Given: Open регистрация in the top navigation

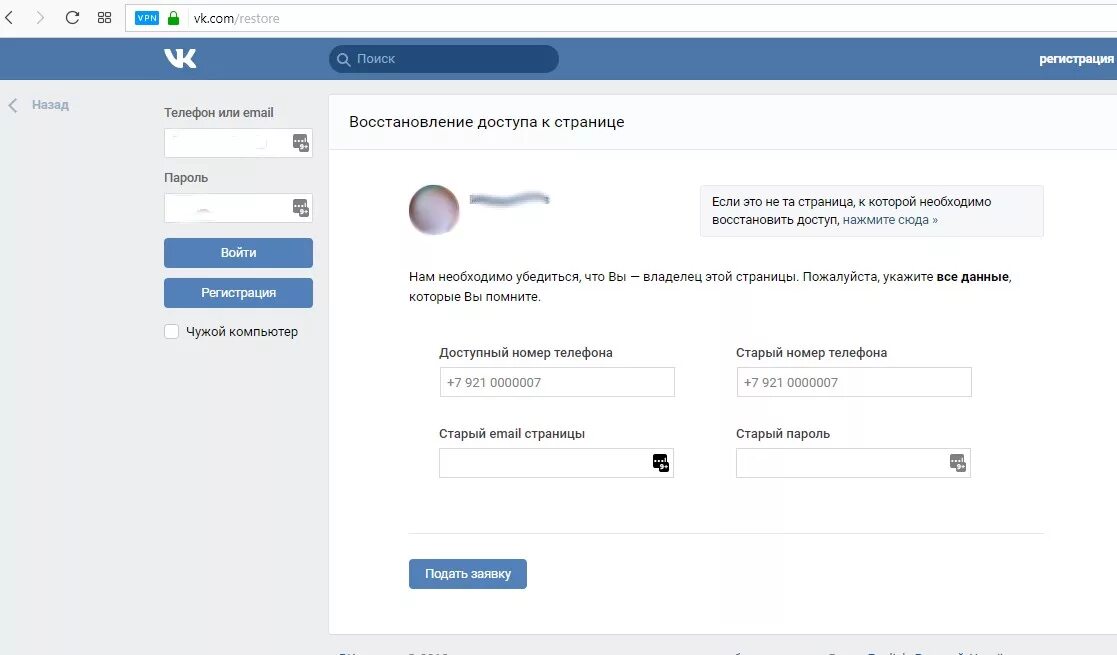Looking at the screenshot, I should (x=1076, y=58).
